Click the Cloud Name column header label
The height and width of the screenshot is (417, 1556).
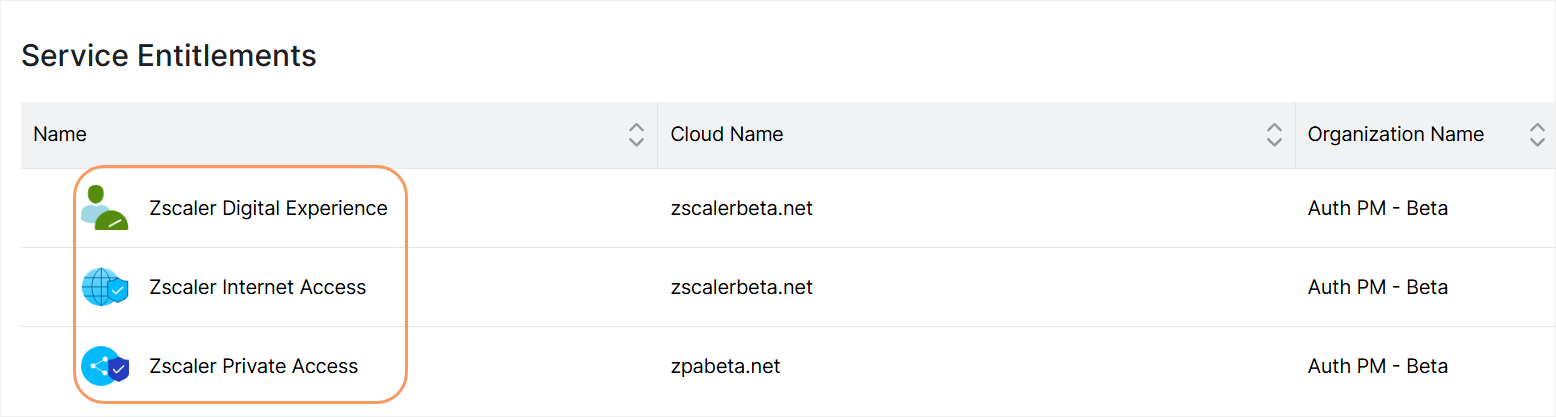pos(727,134)
